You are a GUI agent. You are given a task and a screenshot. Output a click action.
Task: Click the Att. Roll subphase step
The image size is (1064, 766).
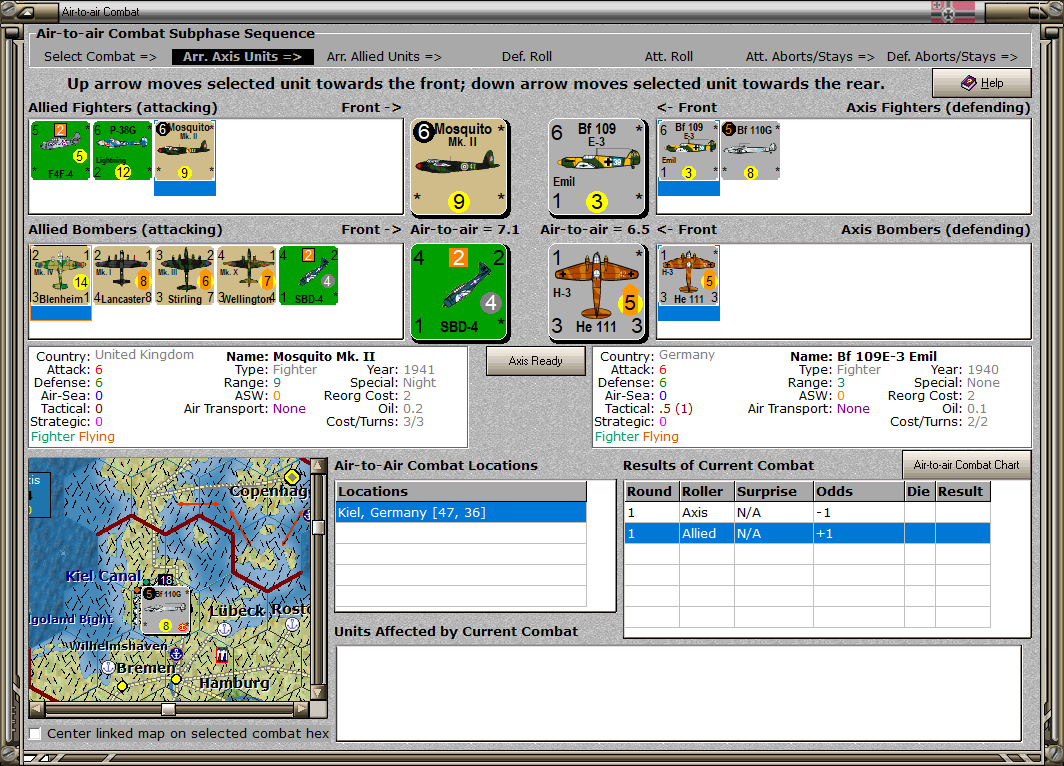click(x=668, y=57)
